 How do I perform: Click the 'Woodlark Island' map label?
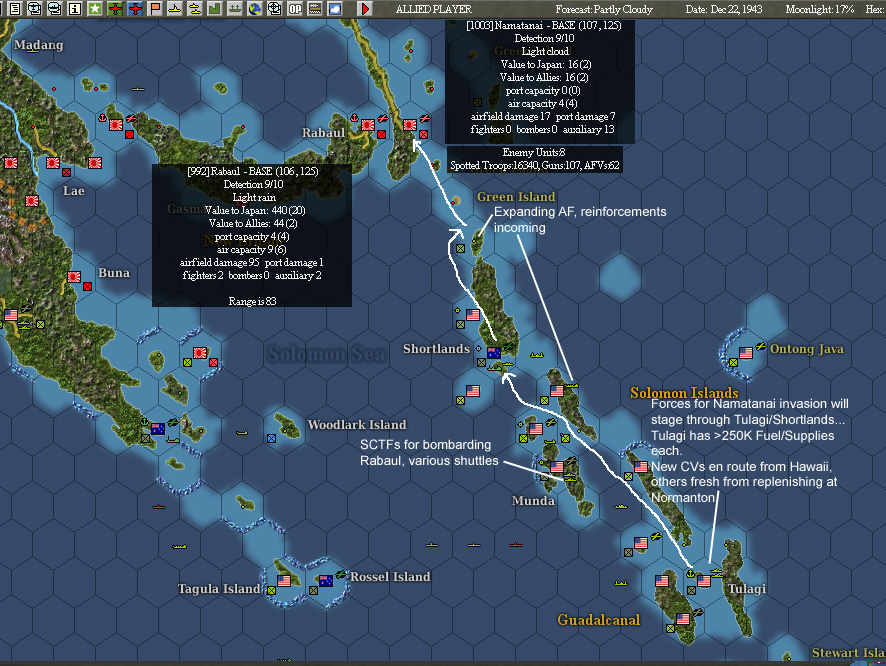point(357,425)
